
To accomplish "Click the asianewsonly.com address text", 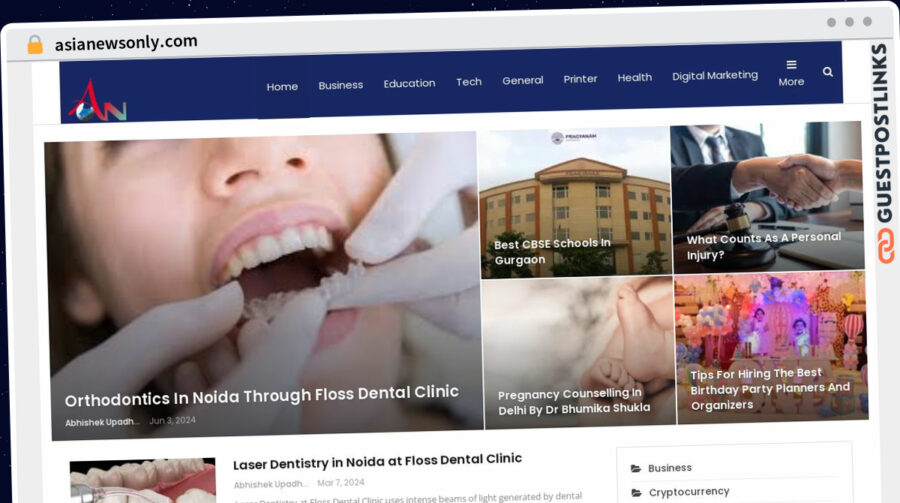I will click(x=126, y=42).
